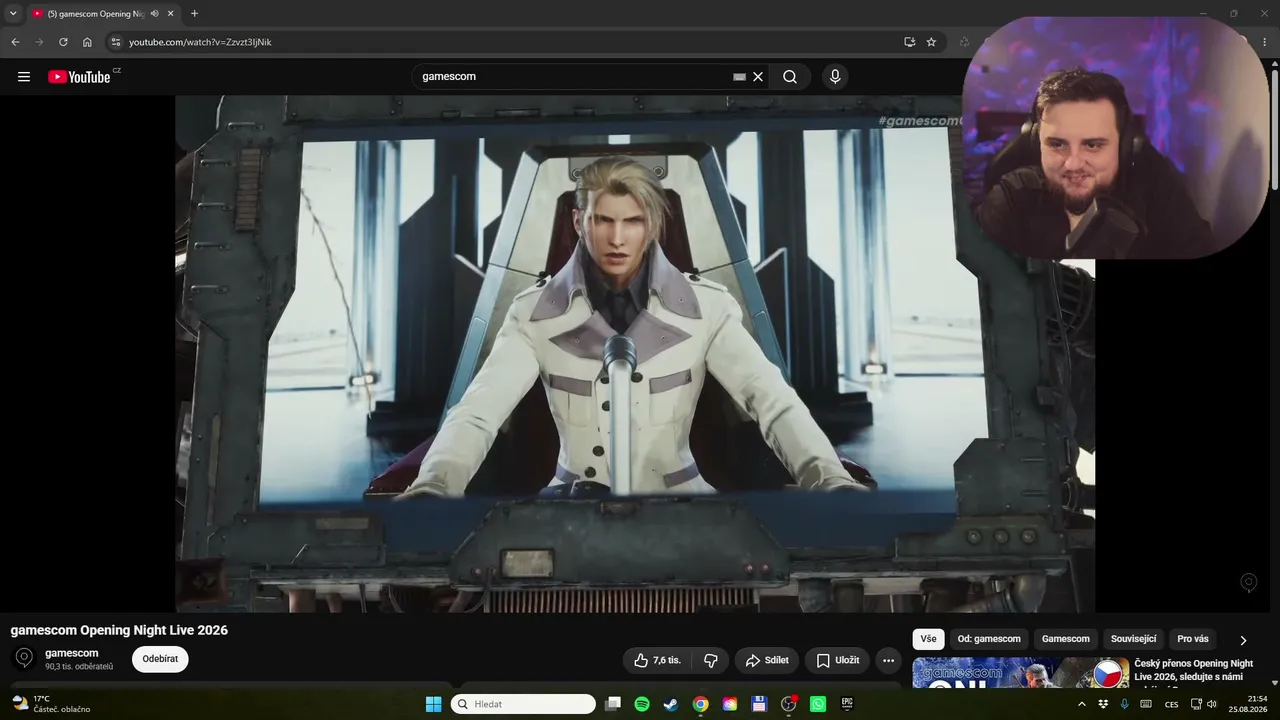
Task: Open the browser home page
Action: [x=87, y=42]
